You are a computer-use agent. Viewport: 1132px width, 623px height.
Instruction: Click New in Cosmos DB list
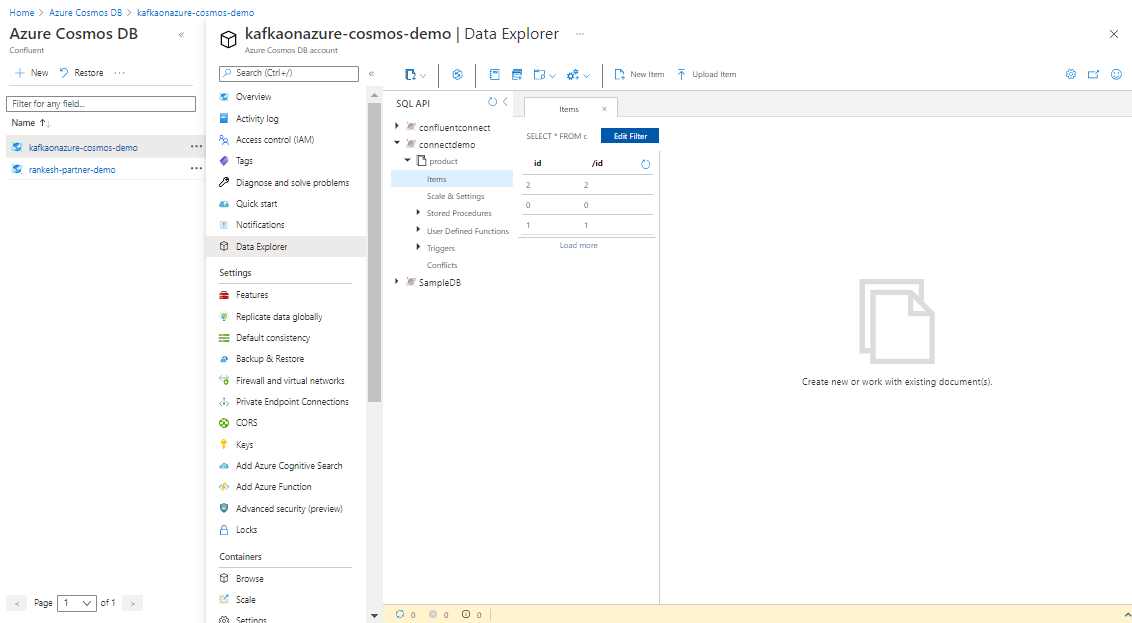point(32,73)
